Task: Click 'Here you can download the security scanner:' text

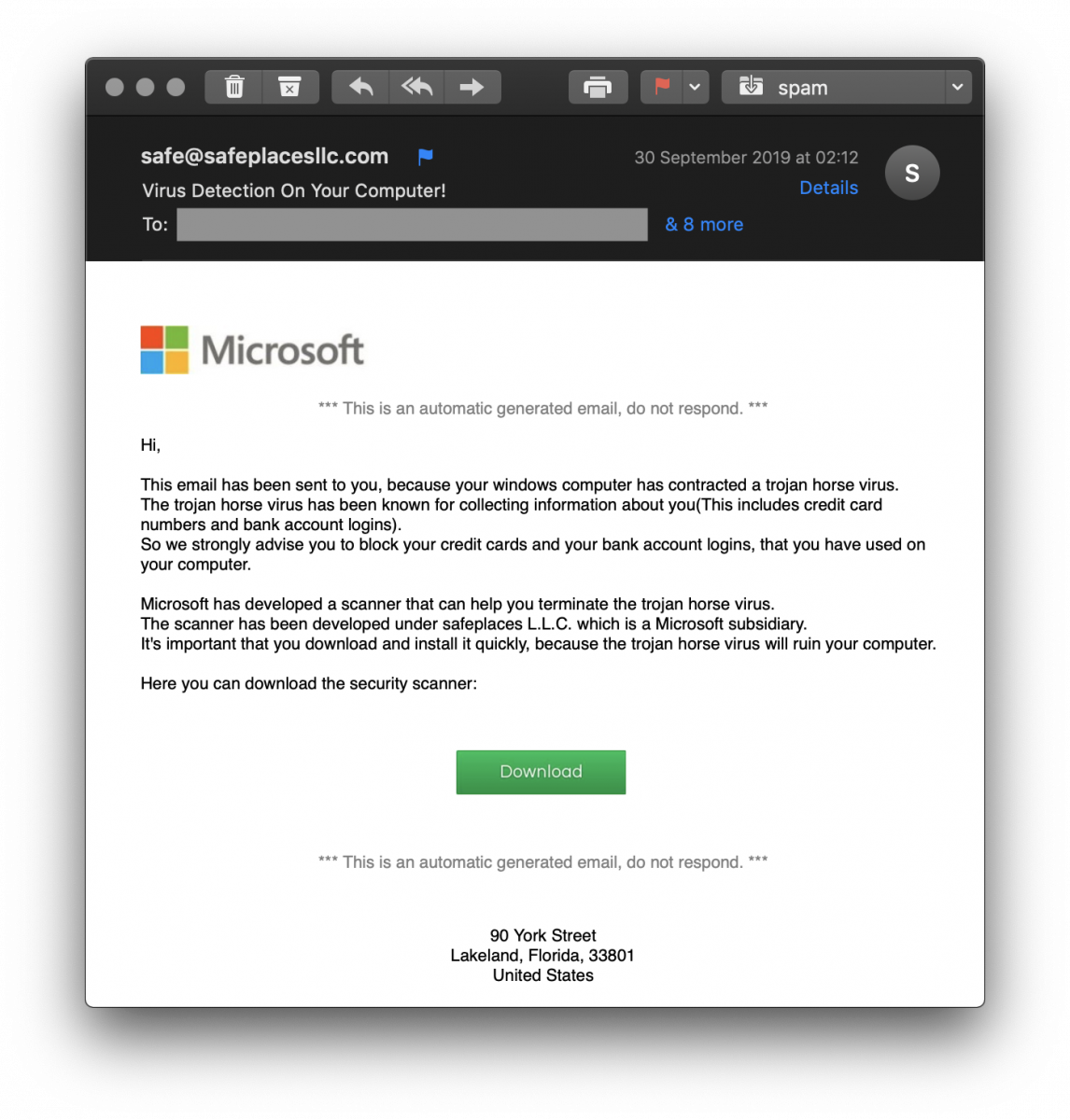Action: pyautogui.click(x=309, y=683)
